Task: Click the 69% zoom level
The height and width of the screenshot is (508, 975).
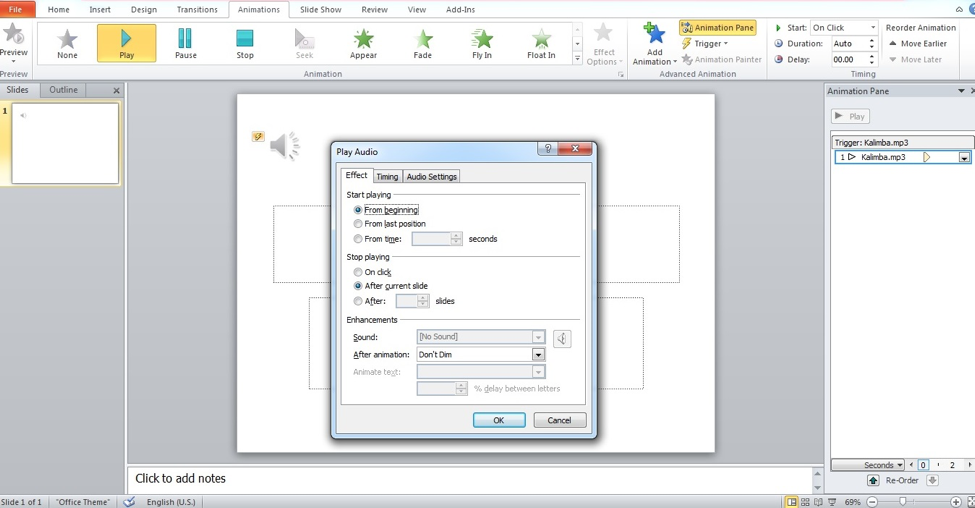Action: [x=853, y=502]
